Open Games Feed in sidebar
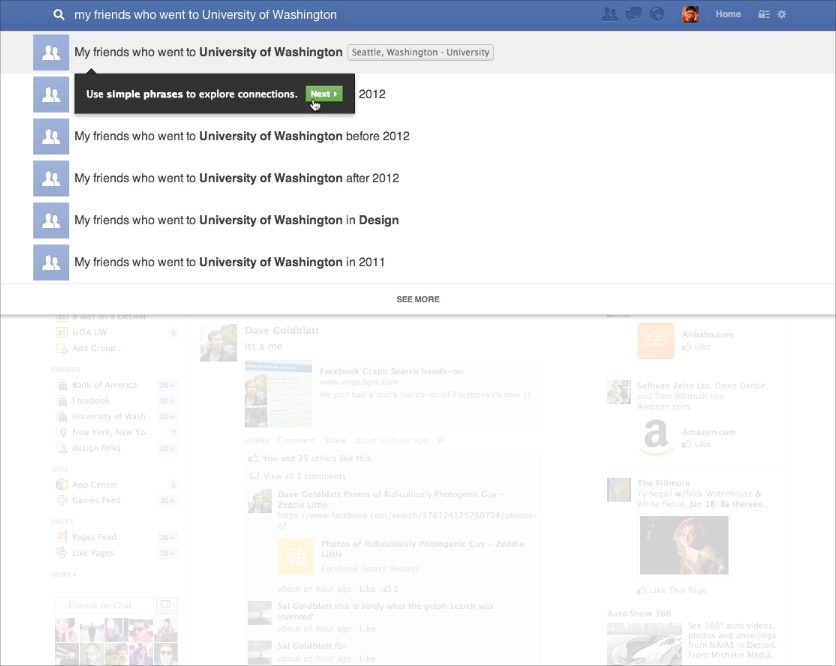Viewport: 836px width, 666px height. pyautogui.click(x=96, y=500)
